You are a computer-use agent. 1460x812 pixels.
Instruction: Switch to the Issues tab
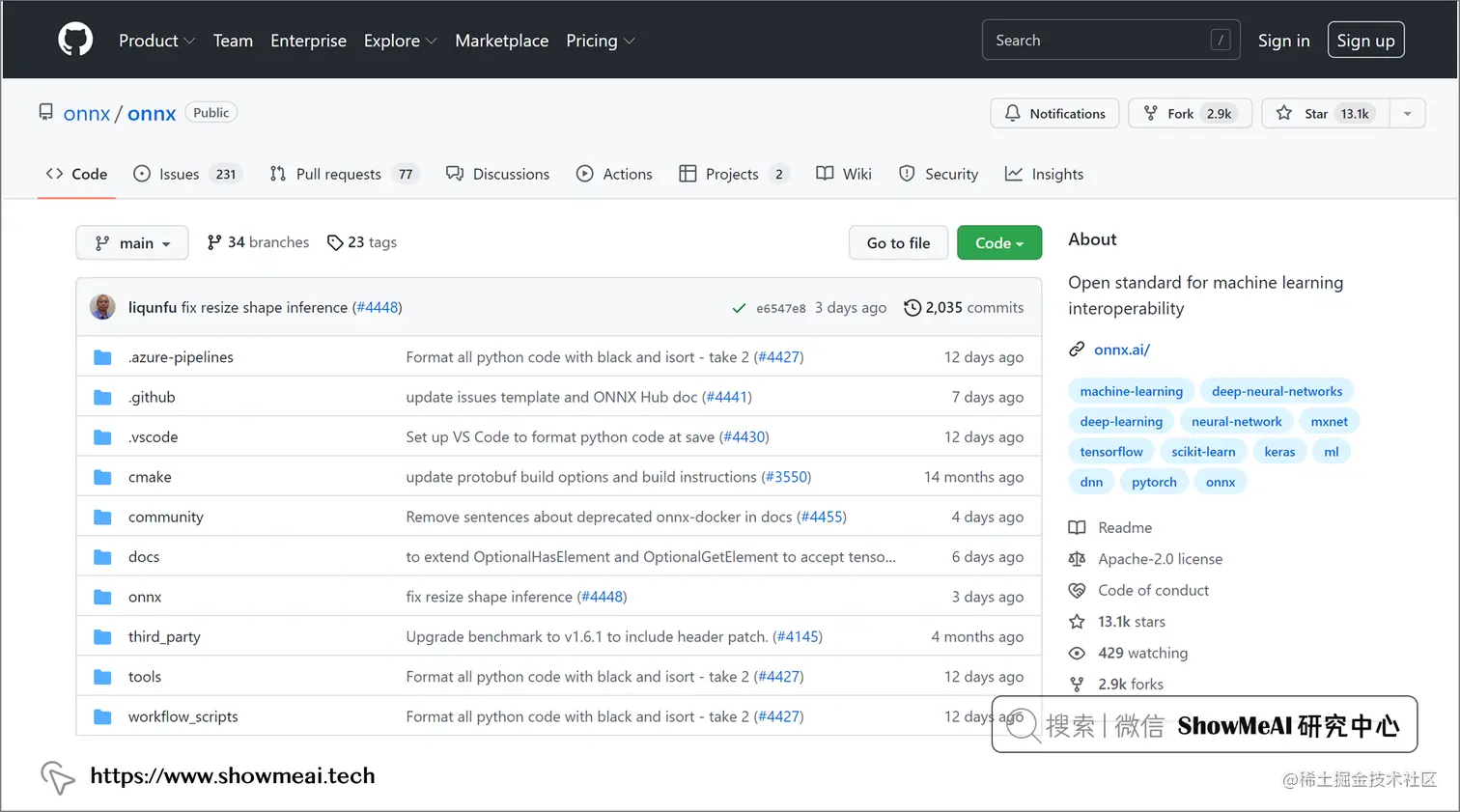point(187,174)
